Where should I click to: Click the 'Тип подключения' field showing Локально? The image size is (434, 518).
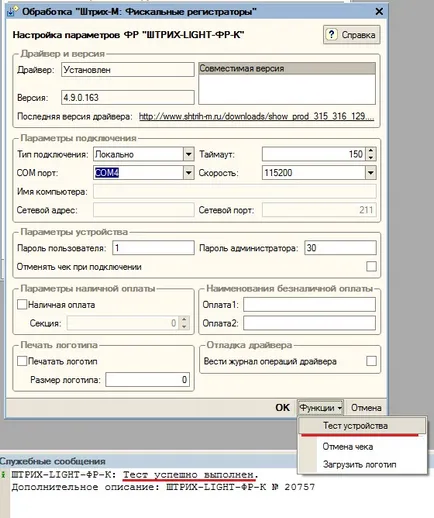[138, 154]
